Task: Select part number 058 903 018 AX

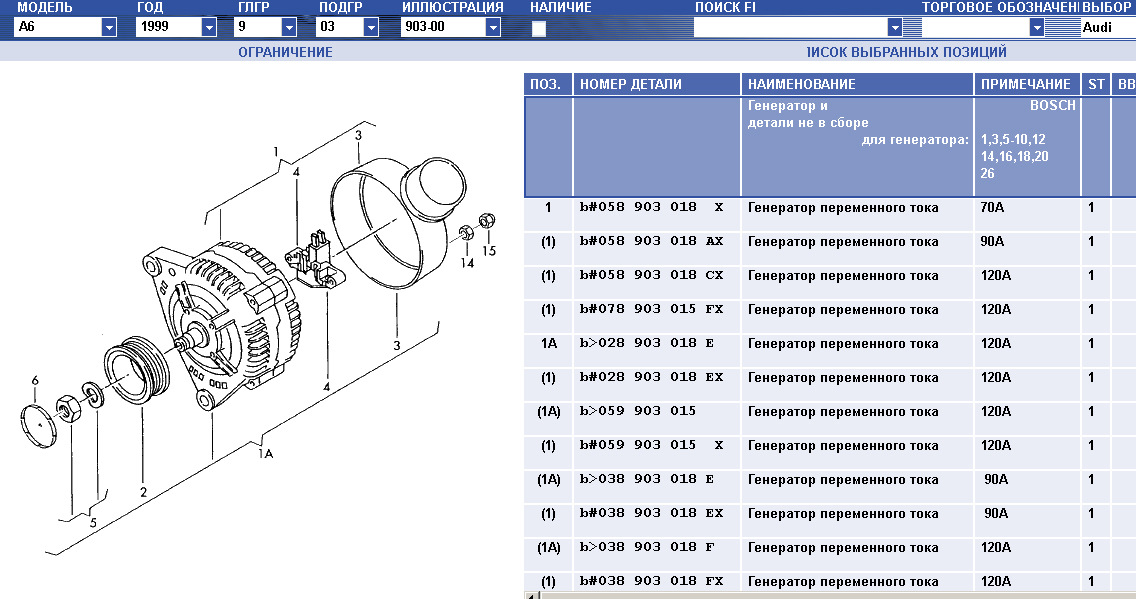Action: [x=651, y=241]
